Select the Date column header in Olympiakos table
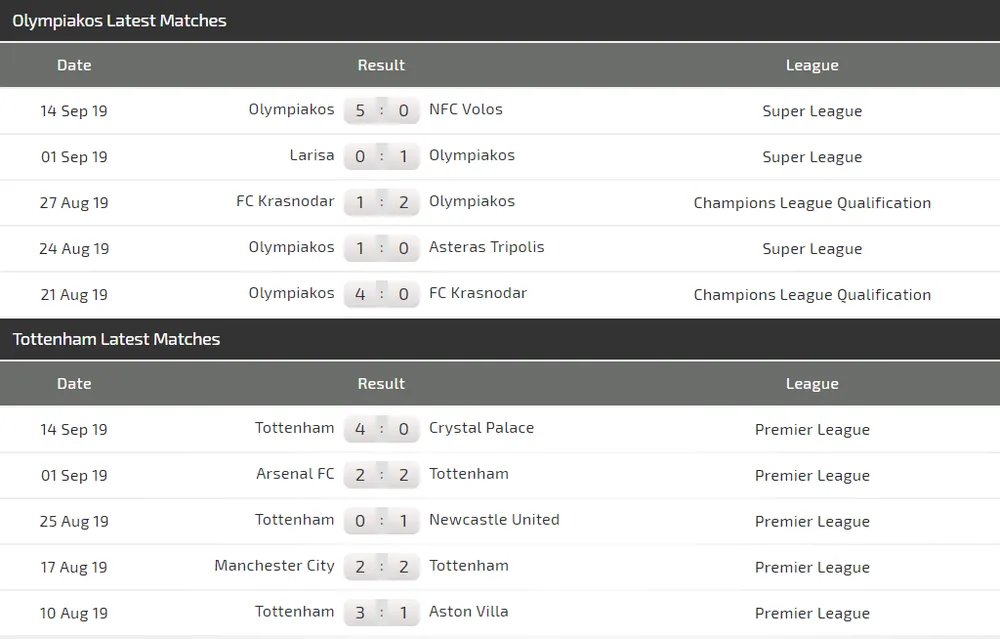The height and width of the screenshot is (639, 1000). pyautogui.click(x=74, y=65)
